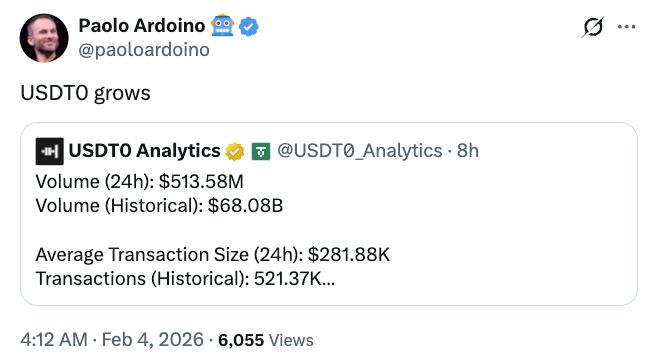655x361 pixels.
Task: Click the gold verified badge
Action: click(235, 151)
